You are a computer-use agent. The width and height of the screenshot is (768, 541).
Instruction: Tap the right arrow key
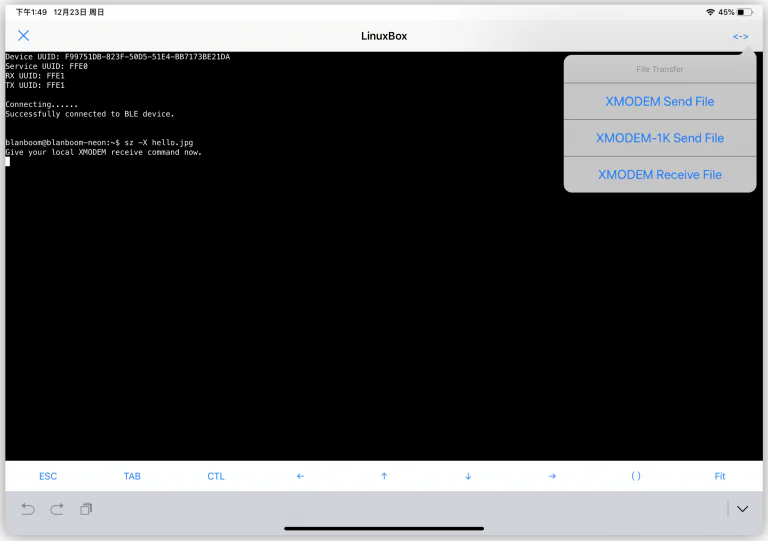[552, 476]
